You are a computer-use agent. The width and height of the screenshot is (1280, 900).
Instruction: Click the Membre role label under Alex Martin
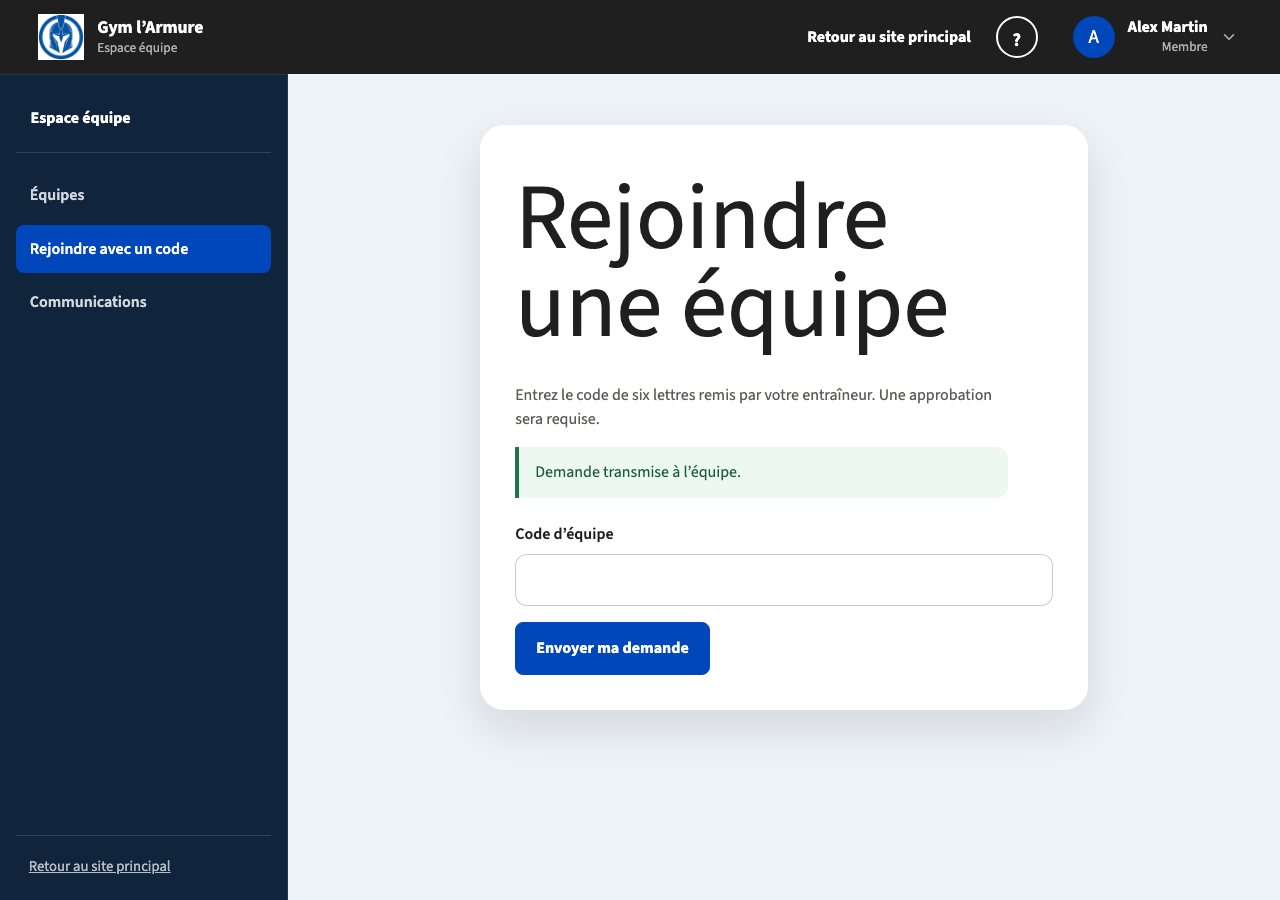(1184, 47)
